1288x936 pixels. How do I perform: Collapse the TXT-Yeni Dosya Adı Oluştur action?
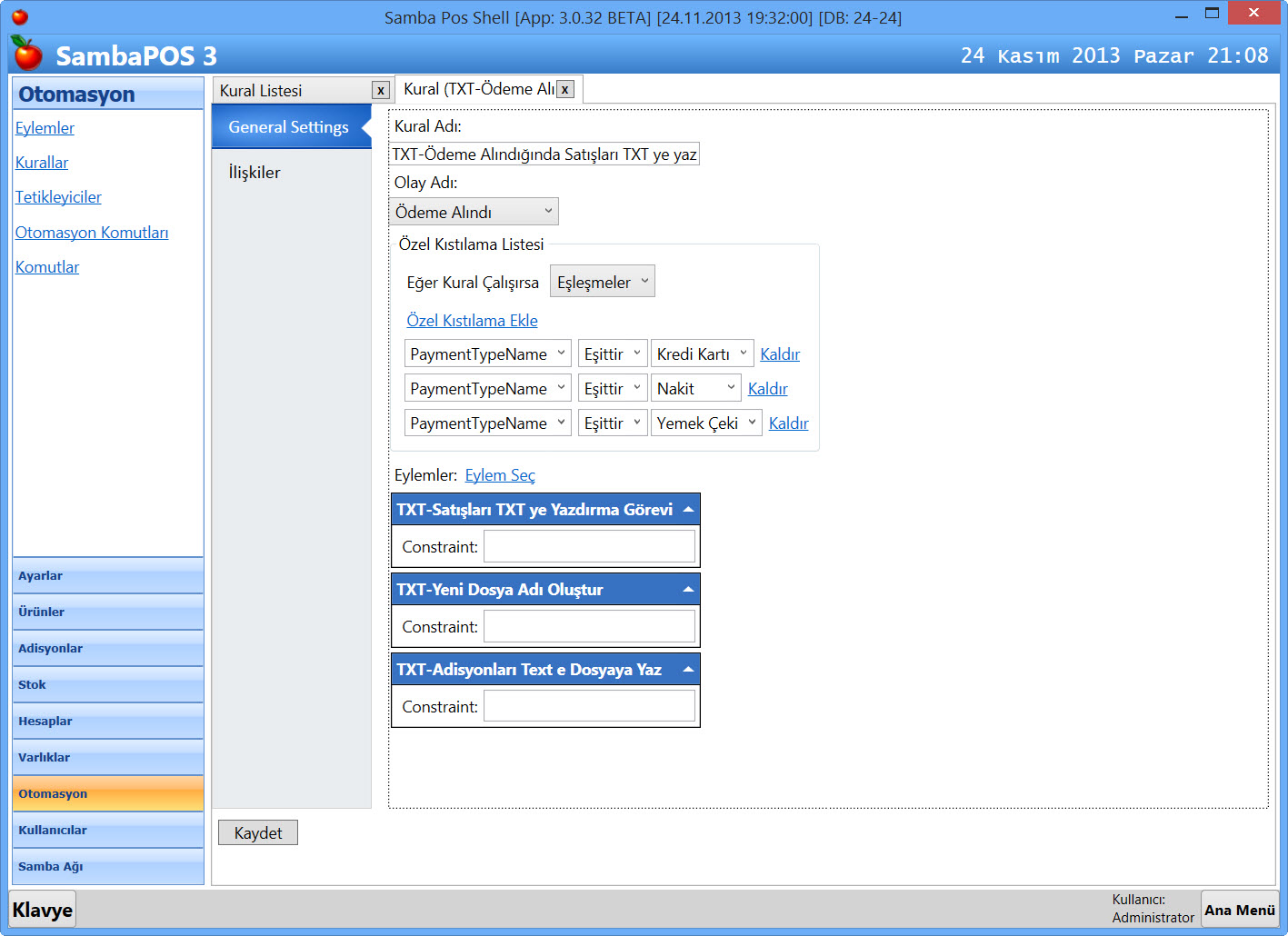click(x=688, y=590)
